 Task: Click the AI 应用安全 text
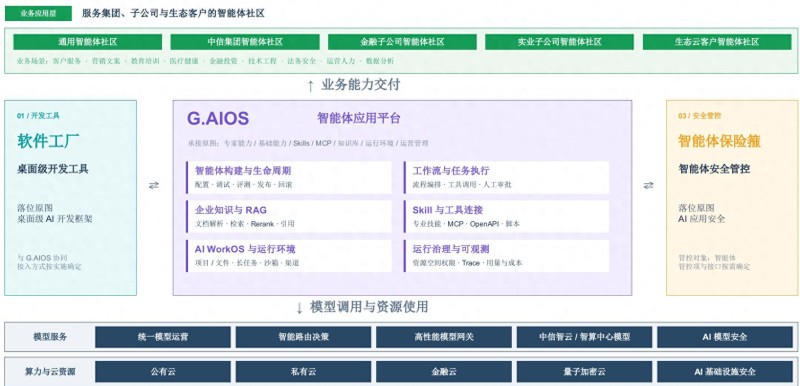(702, 219)
